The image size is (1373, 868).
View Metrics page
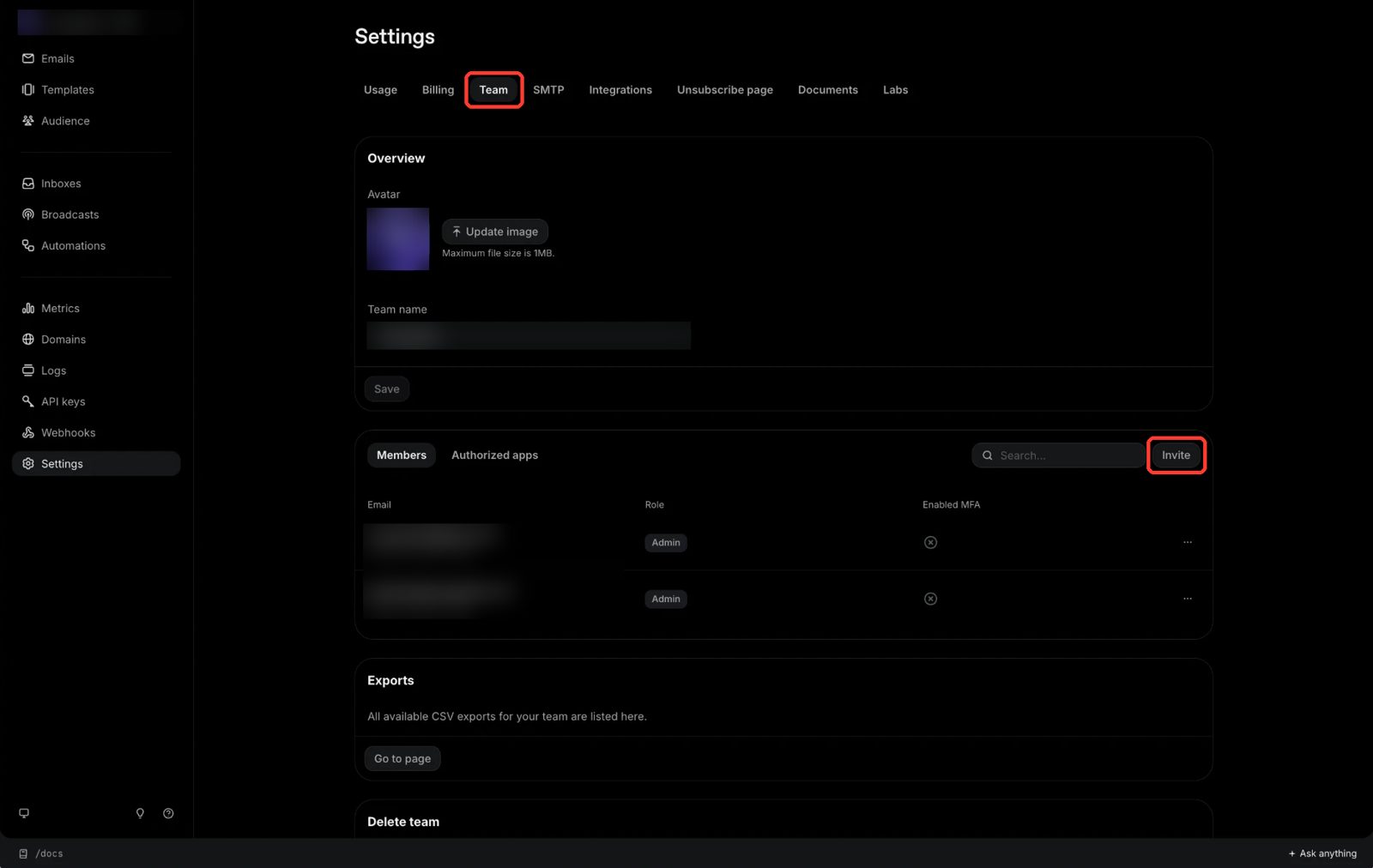[51, 308]
